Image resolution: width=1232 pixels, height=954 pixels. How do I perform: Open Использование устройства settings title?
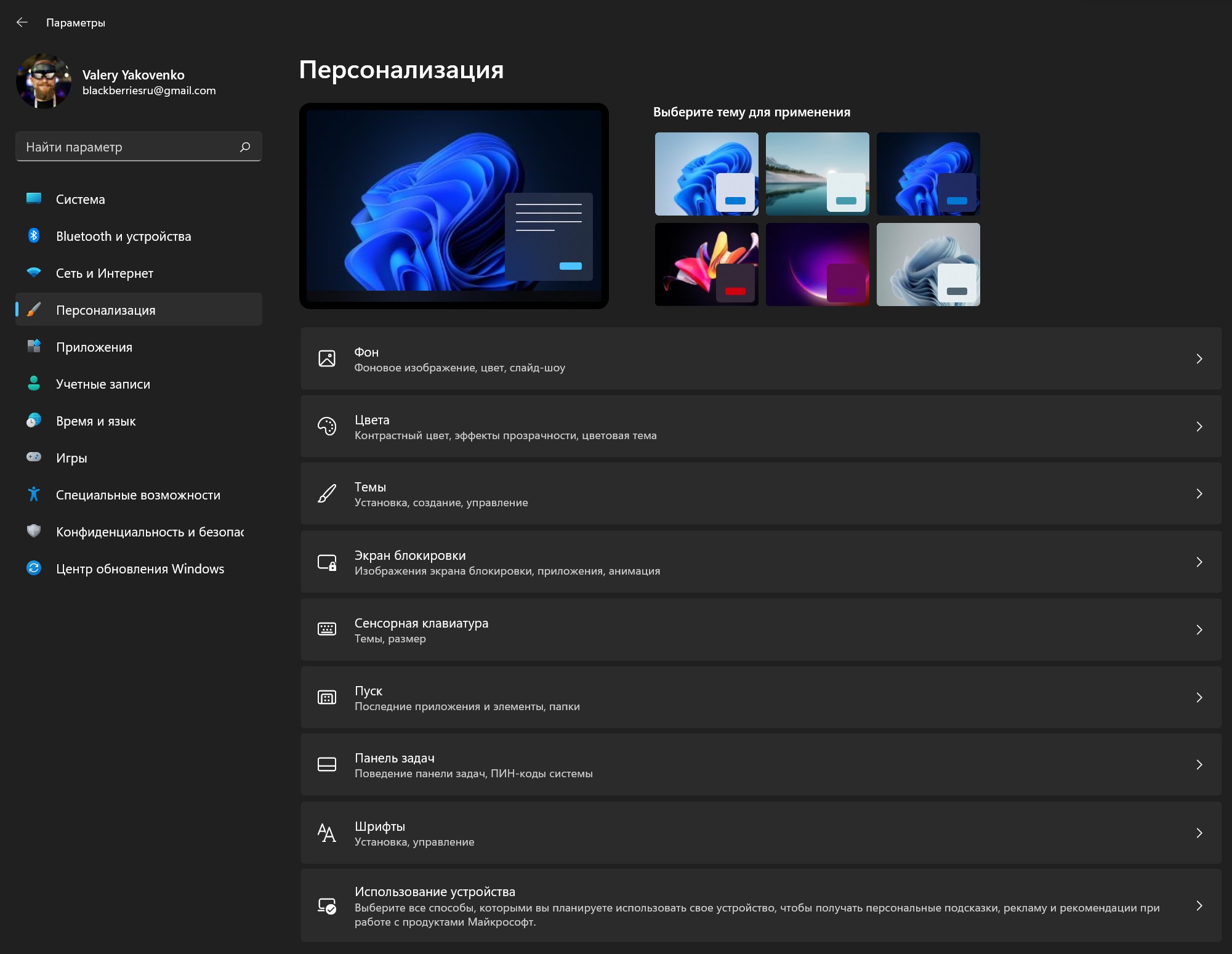click(x=435, y=891)
